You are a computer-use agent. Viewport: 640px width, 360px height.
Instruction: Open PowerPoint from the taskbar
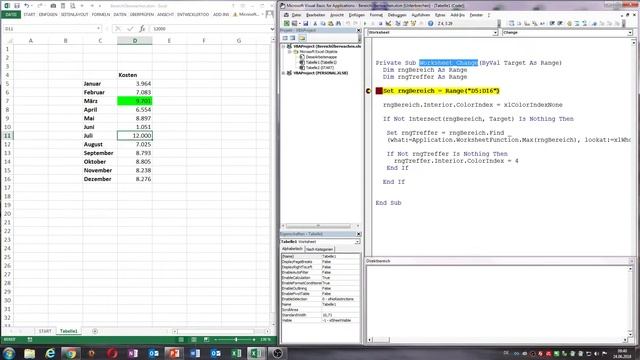174,353
